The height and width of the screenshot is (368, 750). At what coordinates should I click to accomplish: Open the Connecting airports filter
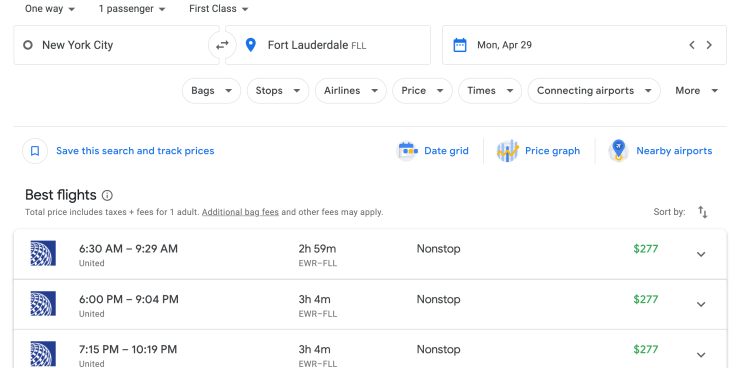(x=594, y=91)
